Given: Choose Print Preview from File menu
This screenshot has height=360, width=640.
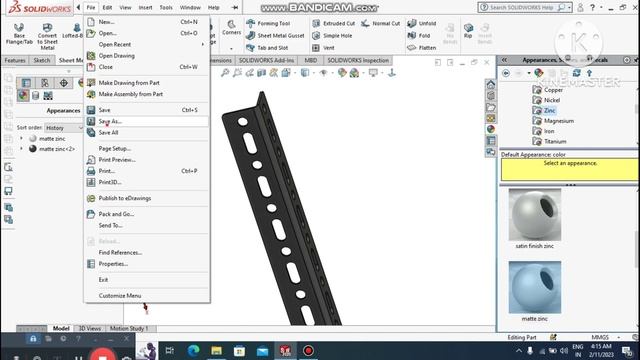Looking at the screenshot, I should [x=117, y=160].
